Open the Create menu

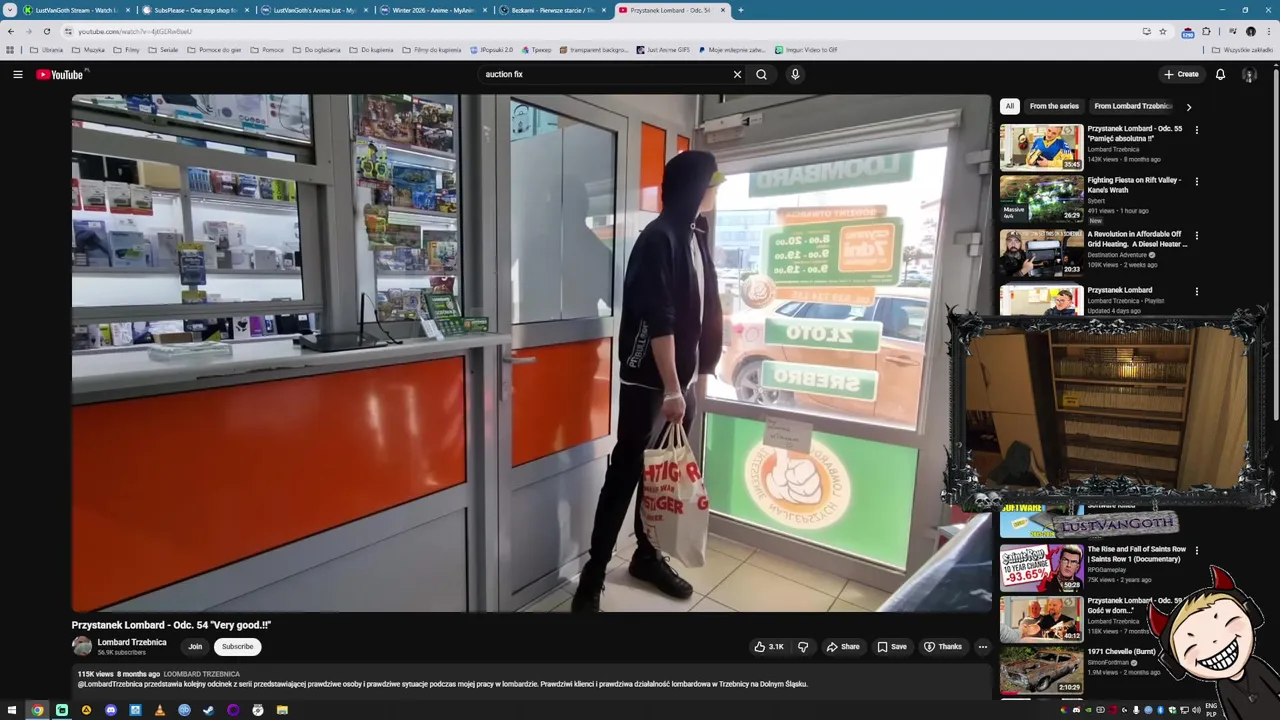(x=1180, y=74)
